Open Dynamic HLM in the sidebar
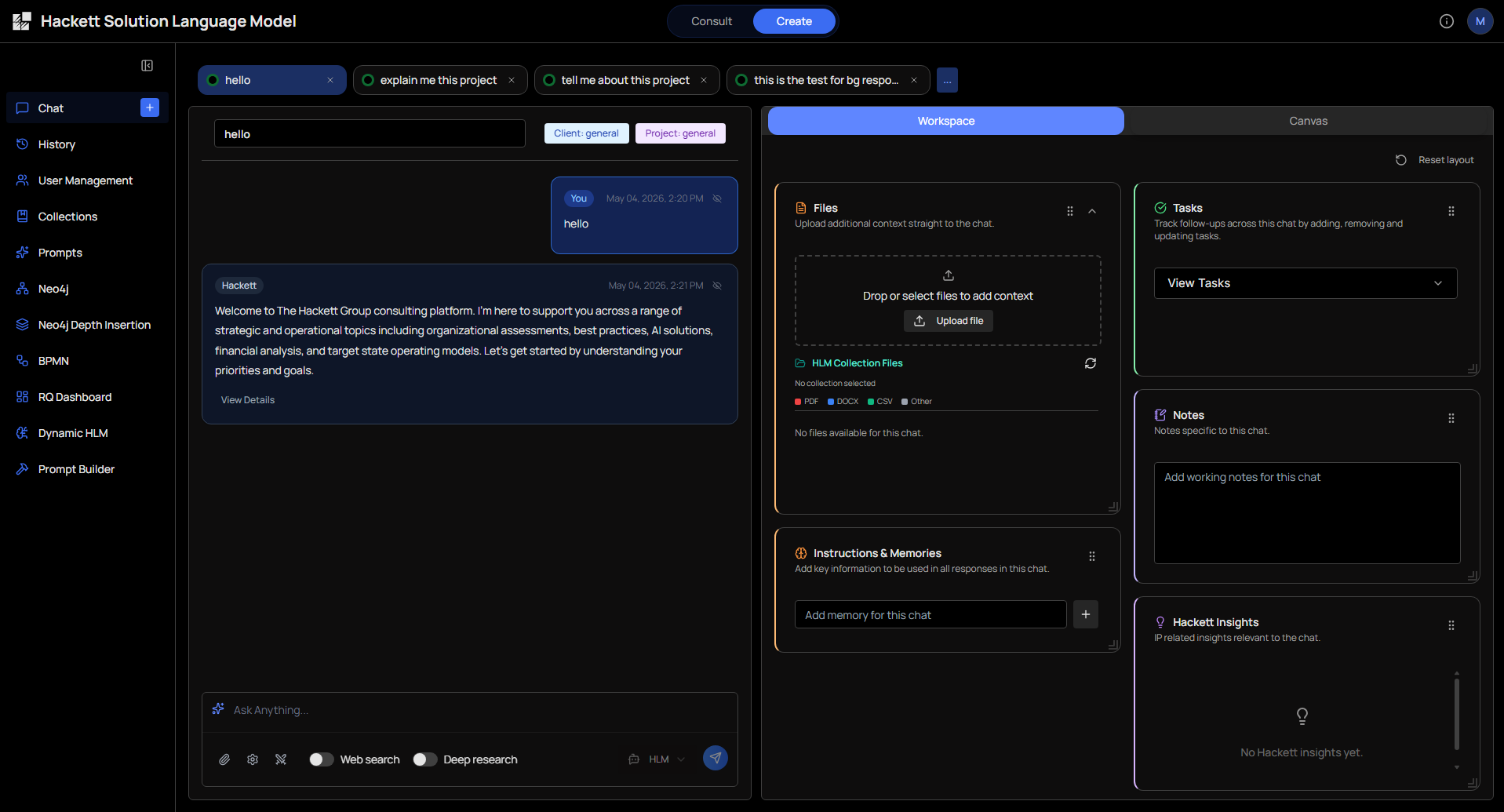 pos(87,433)
